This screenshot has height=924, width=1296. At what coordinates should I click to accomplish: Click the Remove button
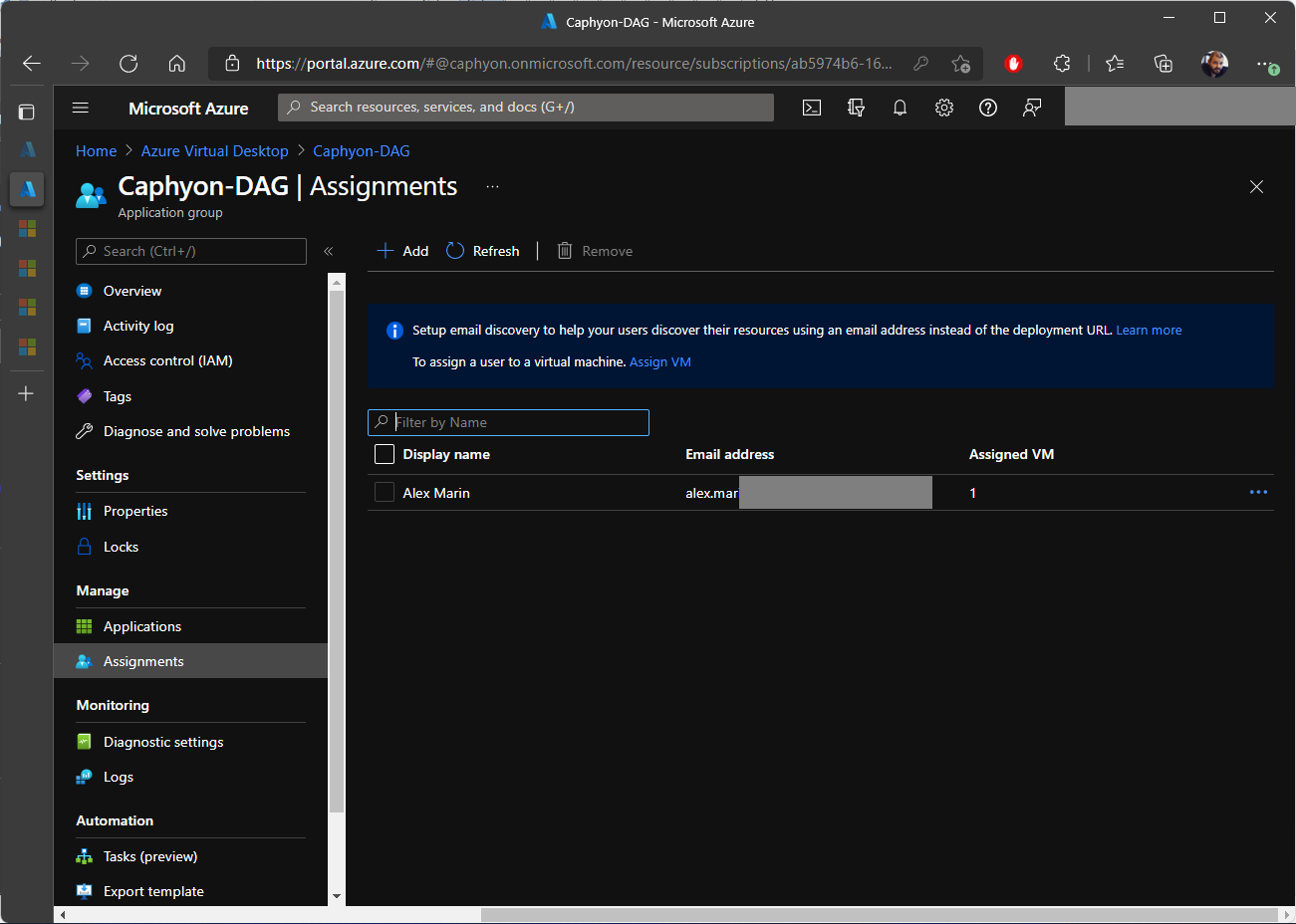click(x=595, y=251)
